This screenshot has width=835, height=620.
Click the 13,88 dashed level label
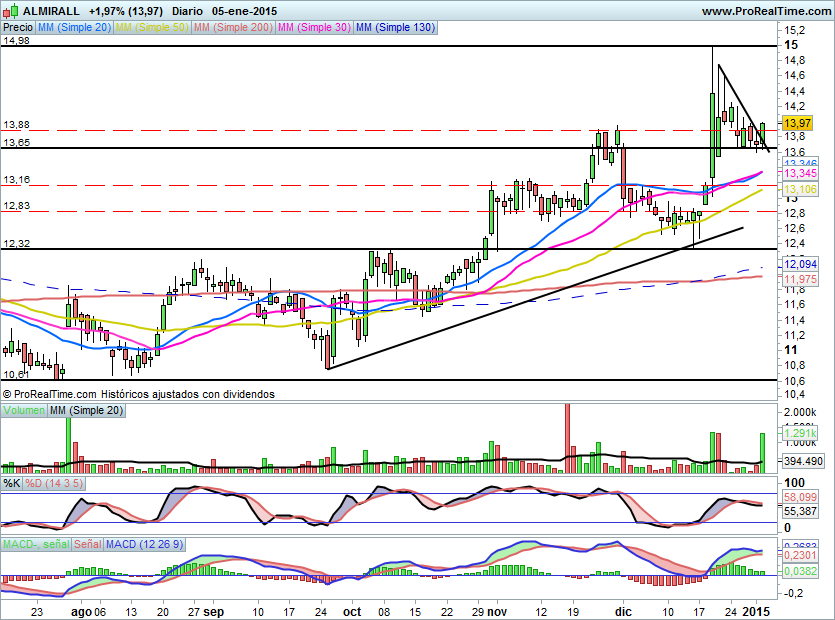pyautogui.click(x=17, y=125)
